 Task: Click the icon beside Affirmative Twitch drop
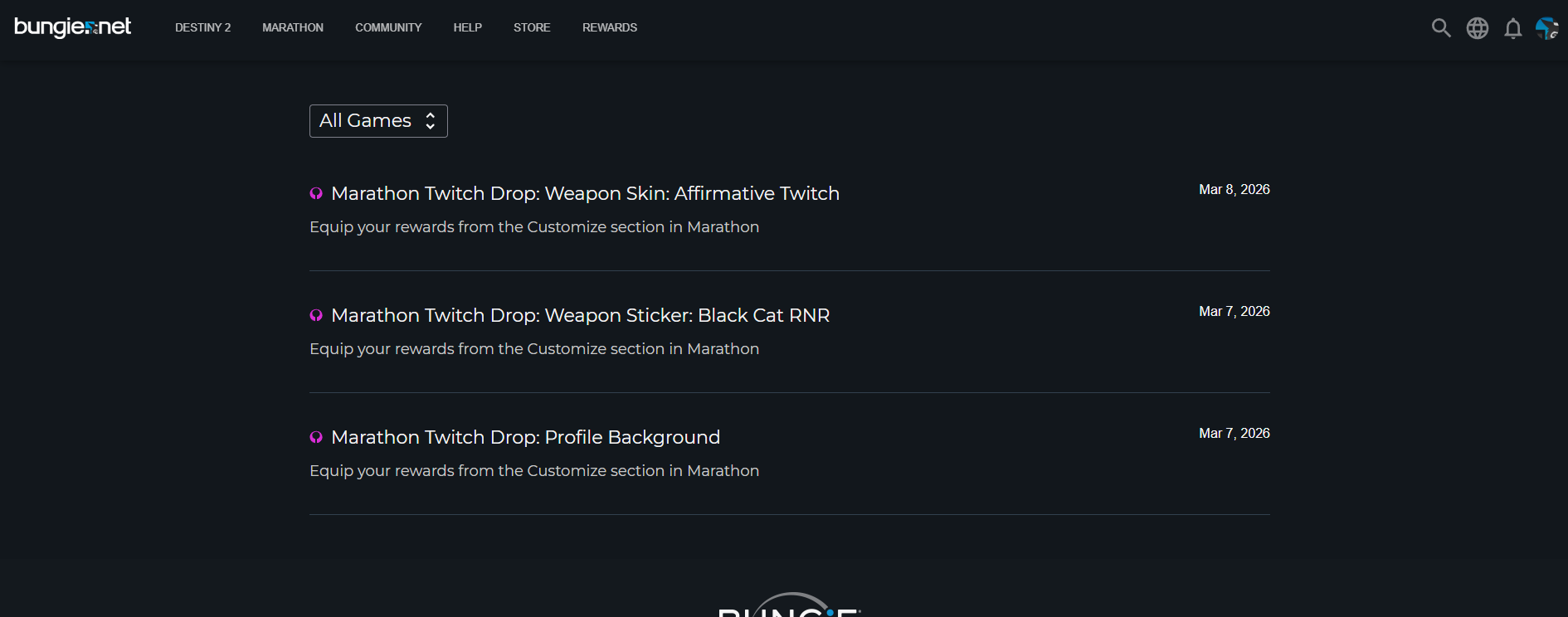coord(316,194)
